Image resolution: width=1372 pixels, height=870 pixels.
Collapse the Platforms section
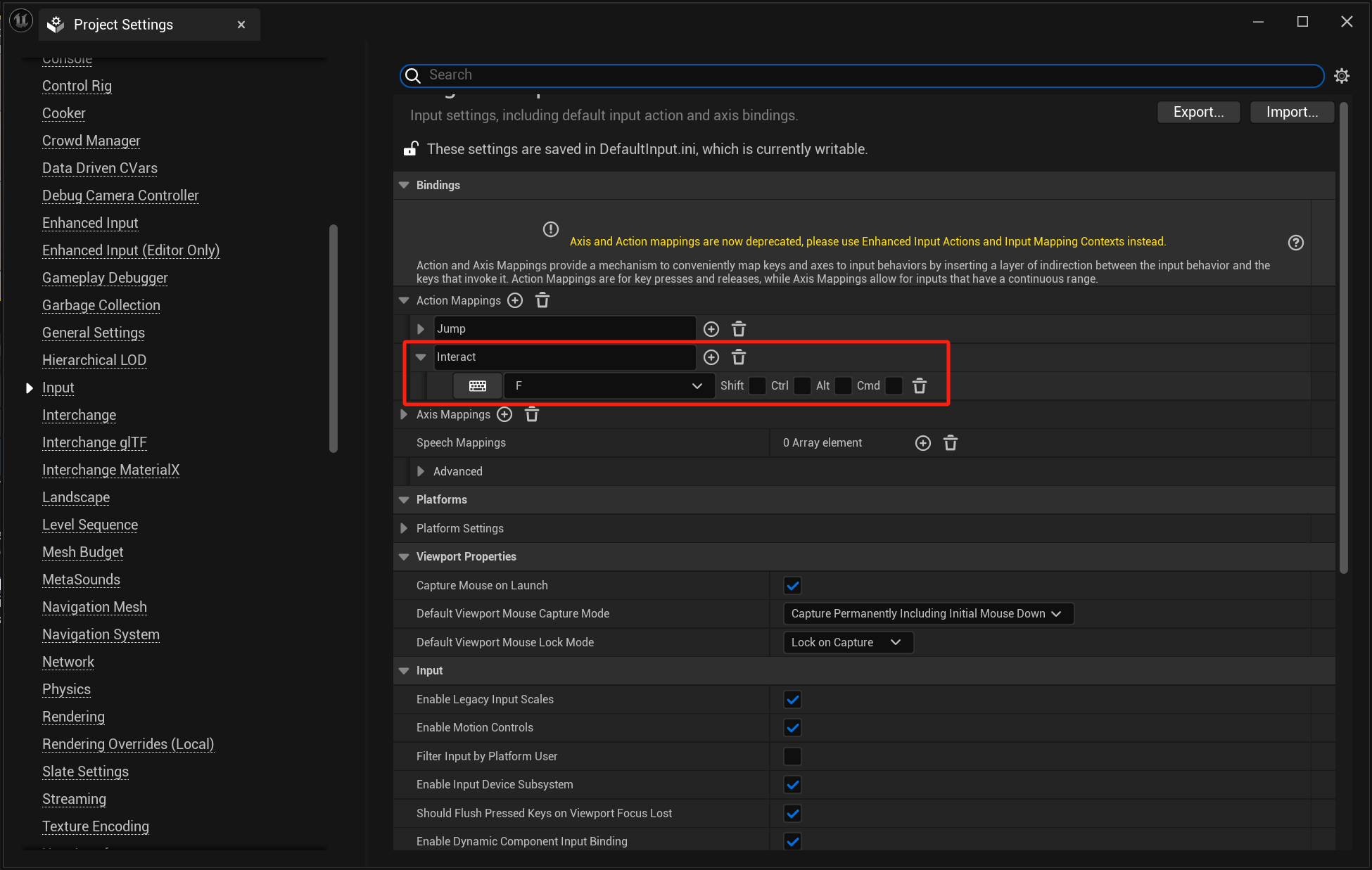tap(404, 500)
